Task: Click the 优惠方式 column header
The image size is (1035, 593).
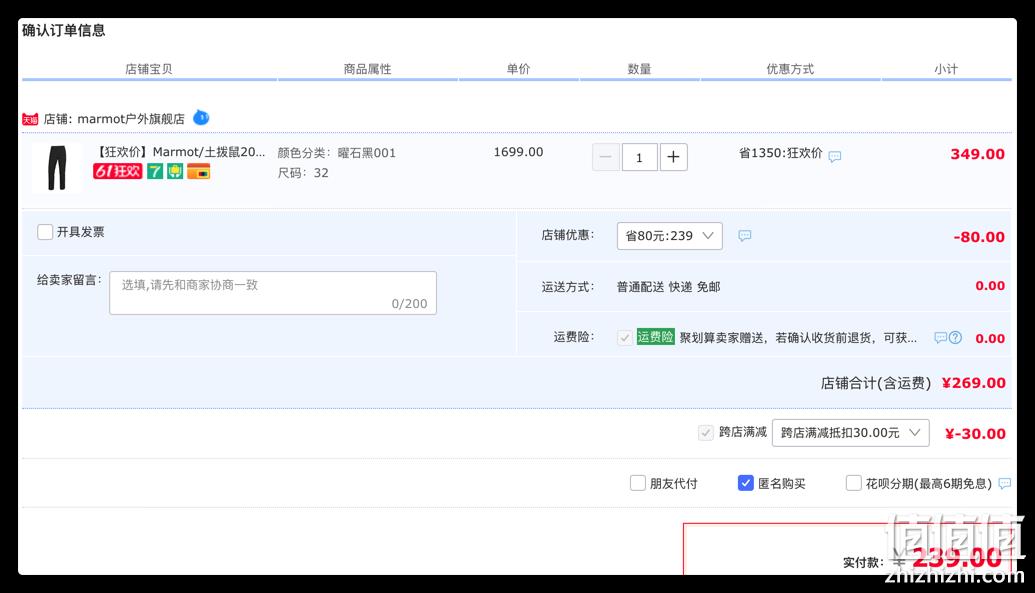Action: click(790, 69)
